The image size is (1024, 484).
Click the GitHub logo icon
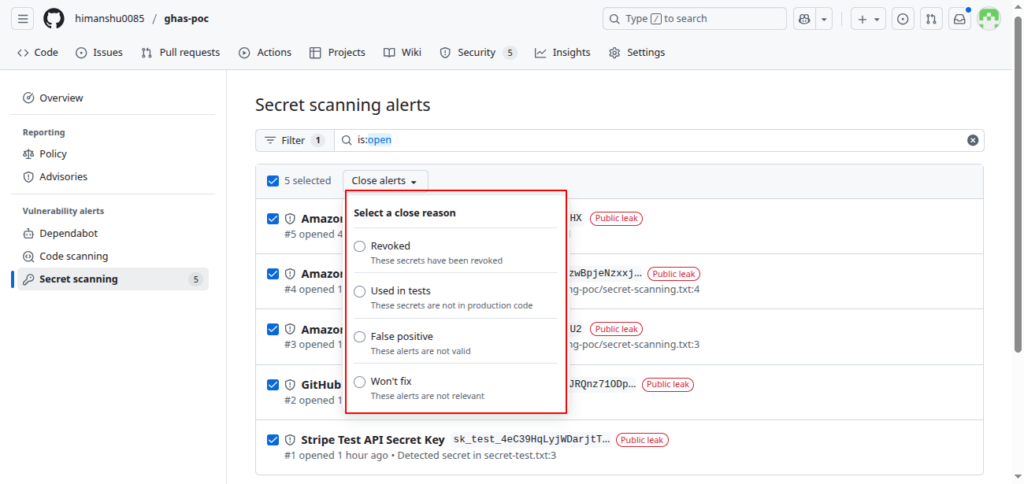pos(54,19)
